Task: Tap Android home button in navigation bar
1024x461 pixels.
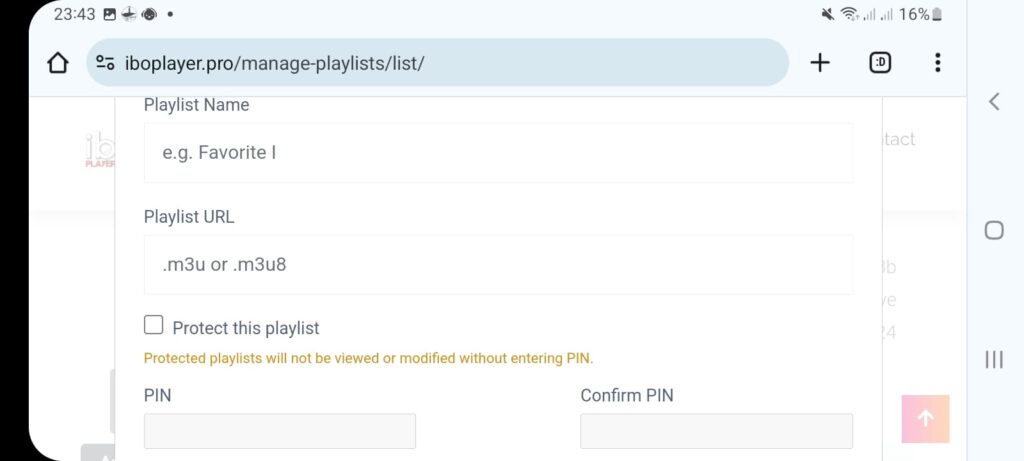Action: tap(994, 230)
